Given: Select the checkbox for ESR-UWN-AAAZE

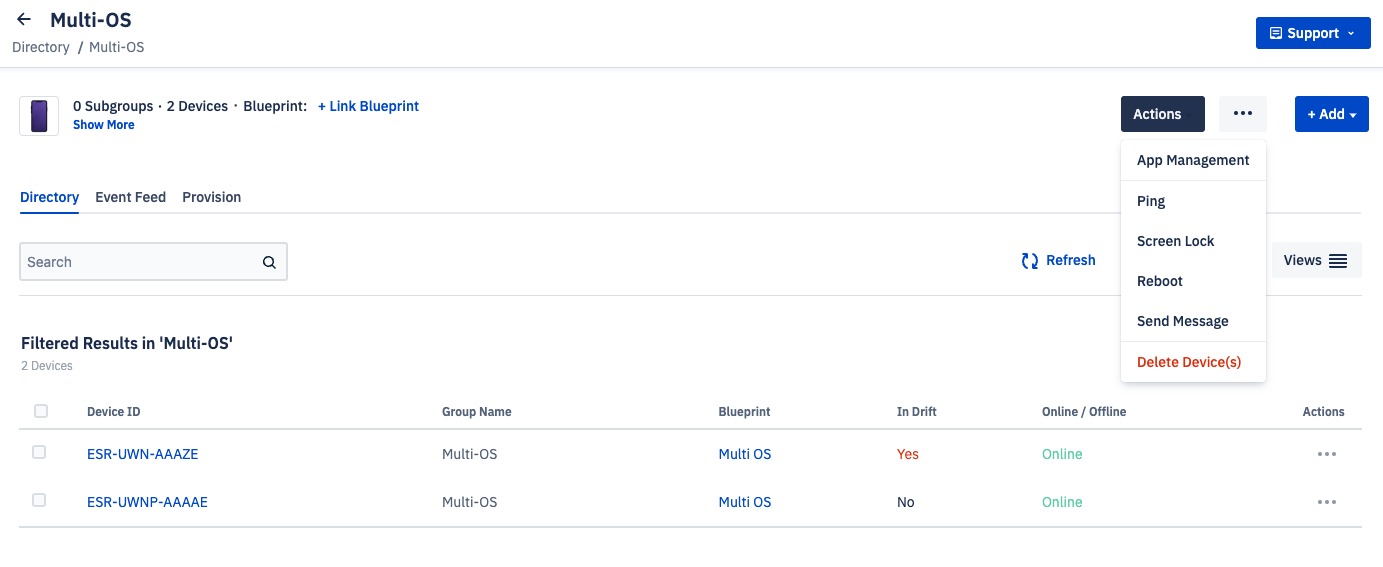Looking at the screenshot, I should [39, 452].
